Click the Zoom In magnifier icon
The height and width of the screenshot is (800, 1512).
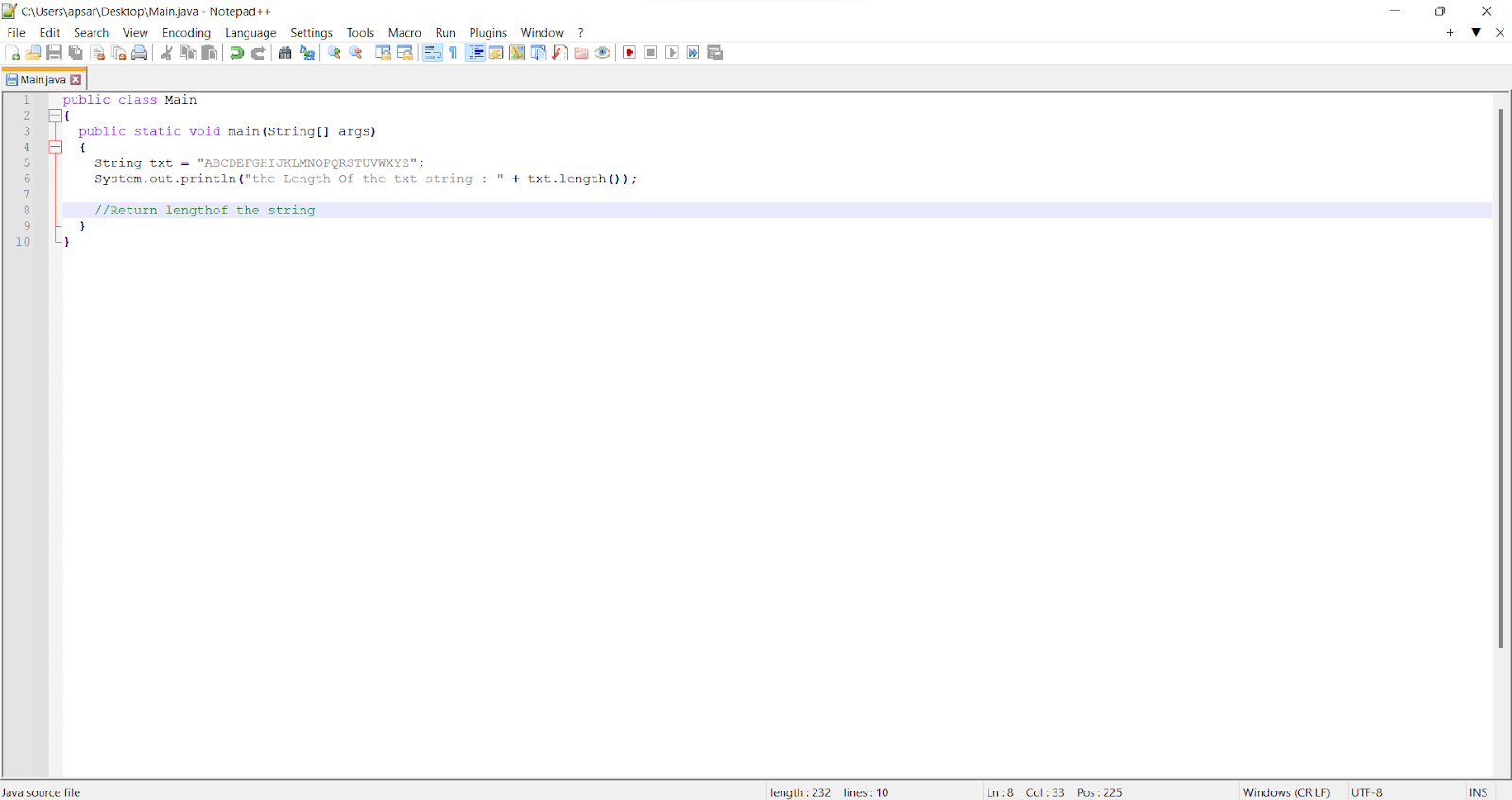(x=334, y=53)
